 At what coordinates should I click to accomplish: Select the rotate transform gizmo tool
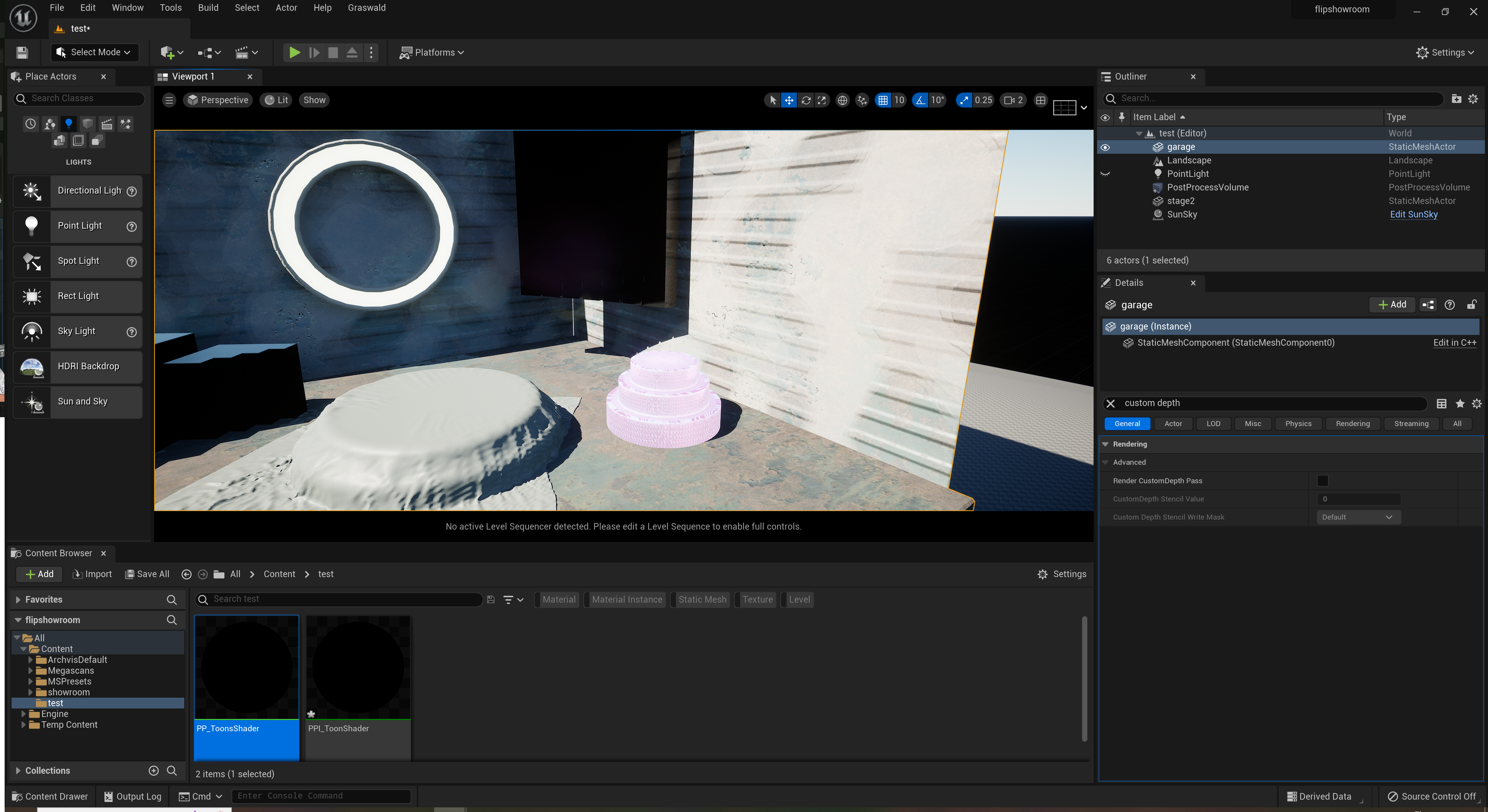pyautogui.click(x=806, y=100)
